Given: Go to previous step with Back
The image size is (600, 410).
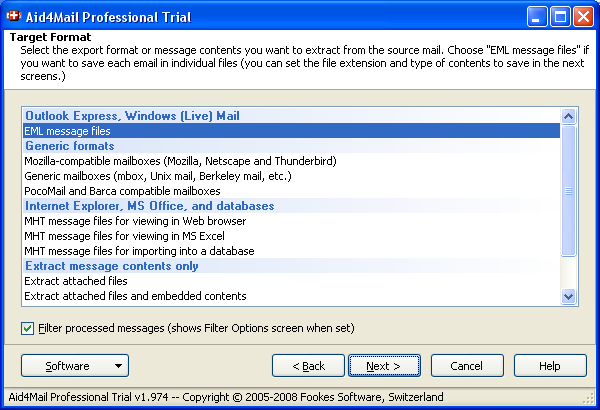Looking at the screenshot, I should [308, 366].
